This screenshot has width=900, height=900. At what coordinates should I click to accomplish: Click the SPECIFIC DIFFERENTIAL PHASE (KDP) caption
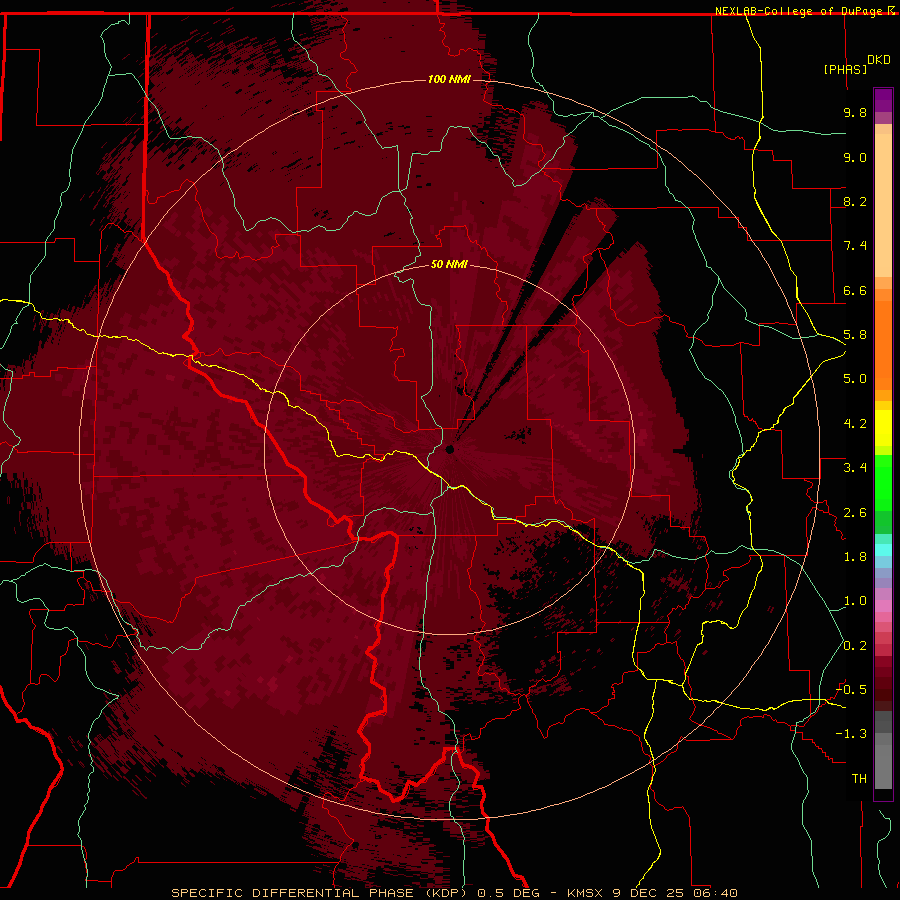point(321,893)
